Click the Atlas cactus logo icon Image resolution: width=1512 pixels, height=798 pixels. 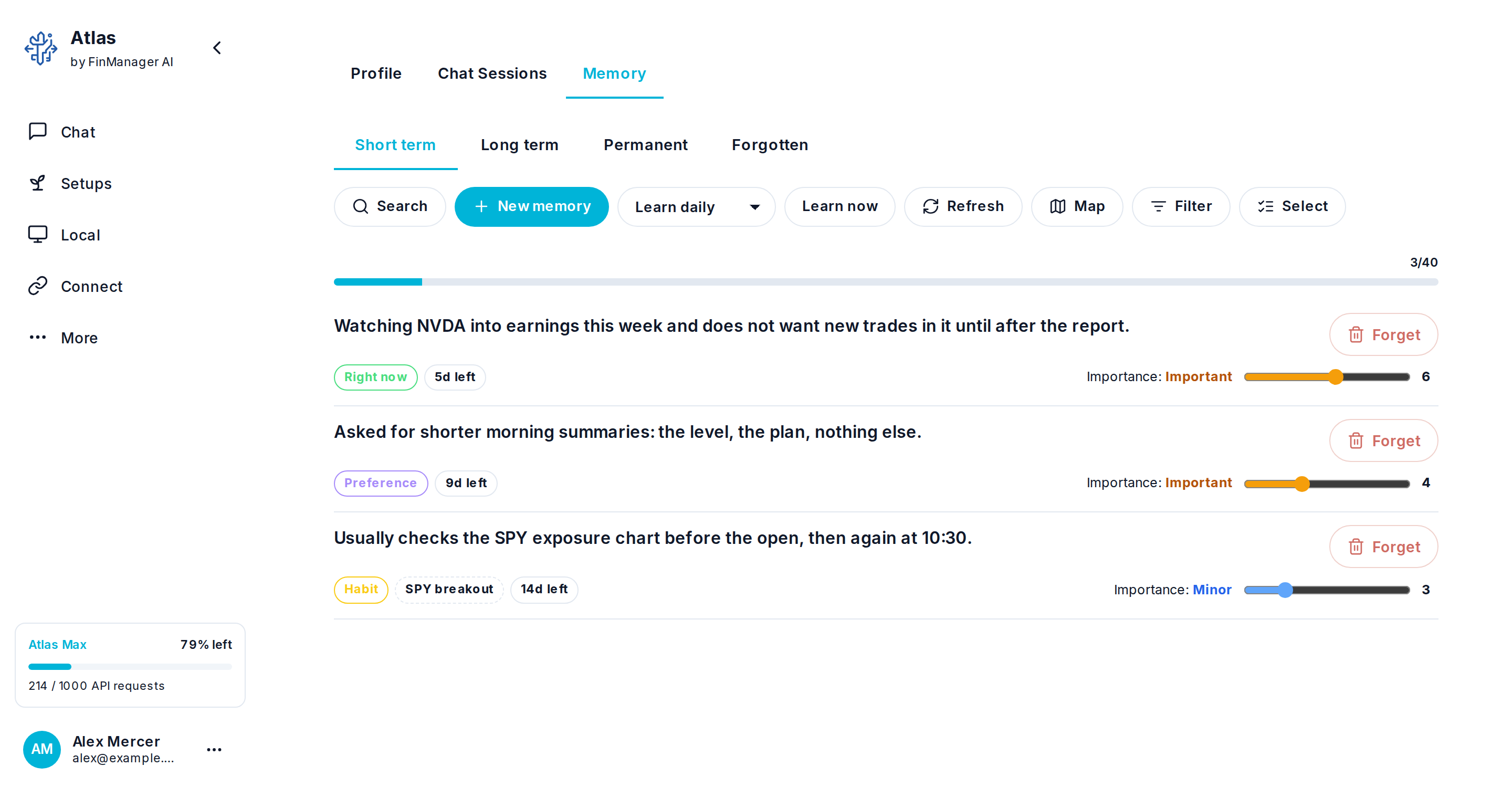point(40,48)
